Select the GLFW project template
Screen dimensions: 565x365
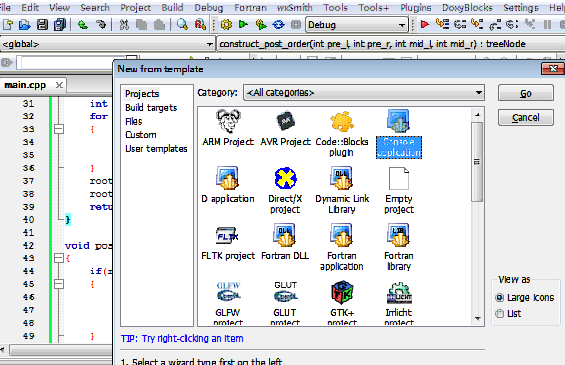tap(228, 302)
